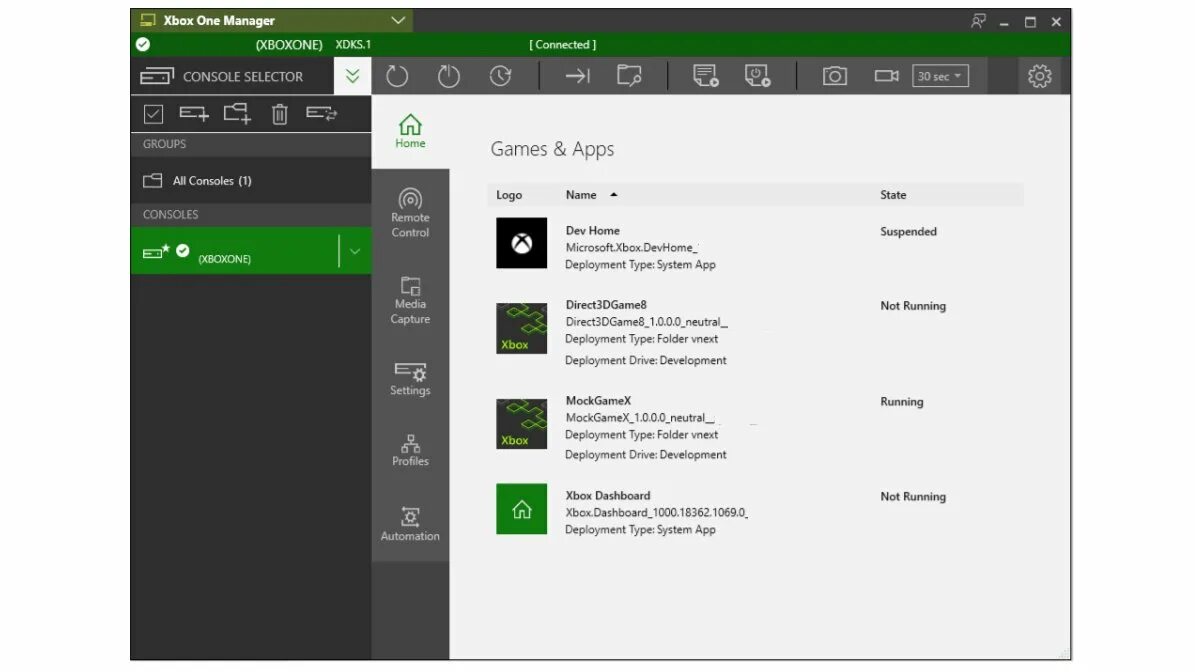Open the Automation tab
This screenshot has width=1195, height=672.
(x=410, y=524)
